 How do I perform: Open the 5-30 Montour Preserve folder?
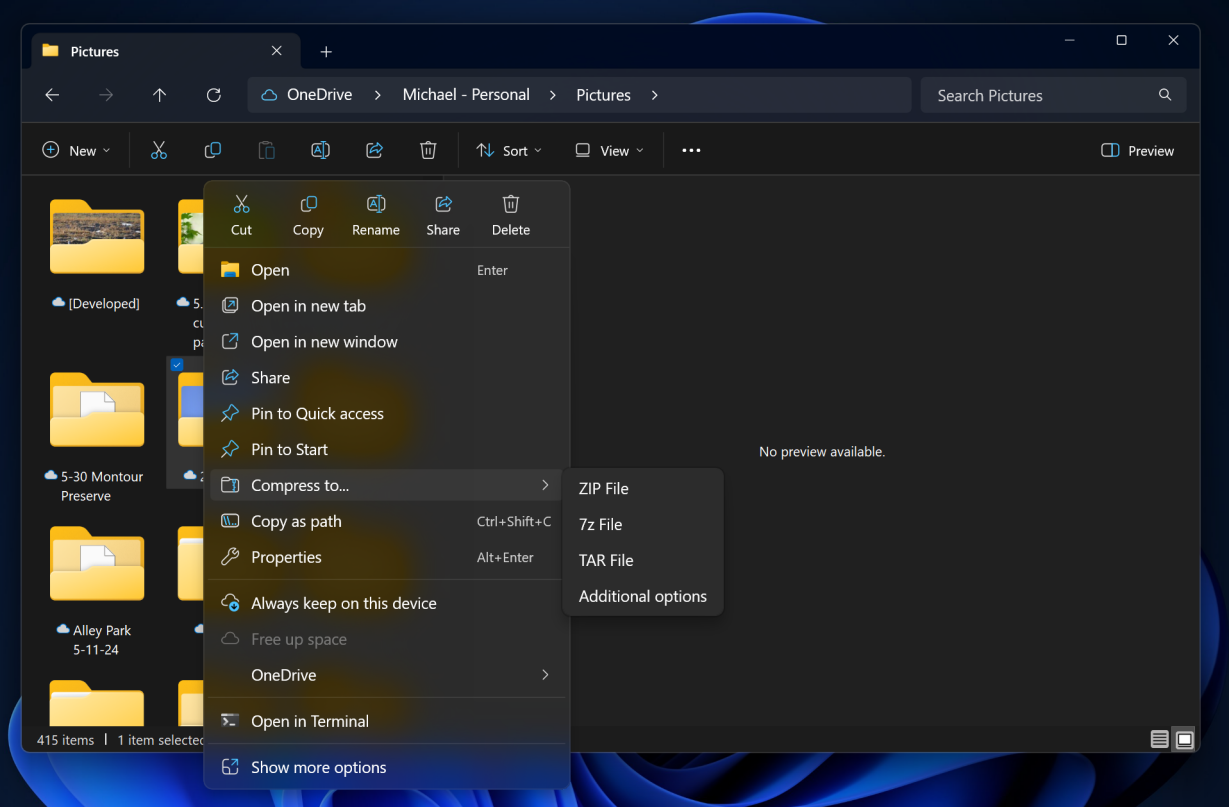(96, 409)
